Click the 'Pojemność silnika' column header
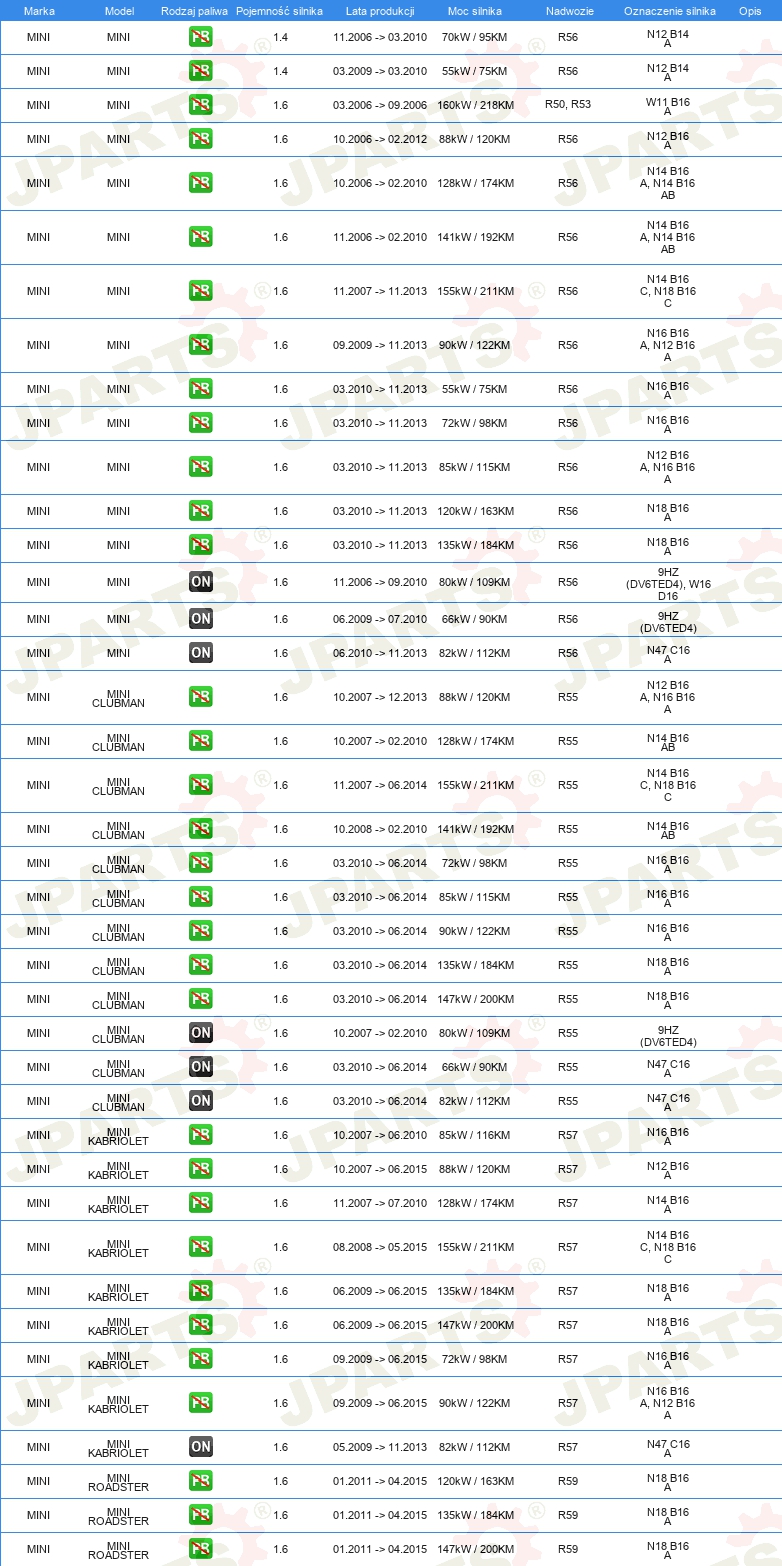 (280, 10)
